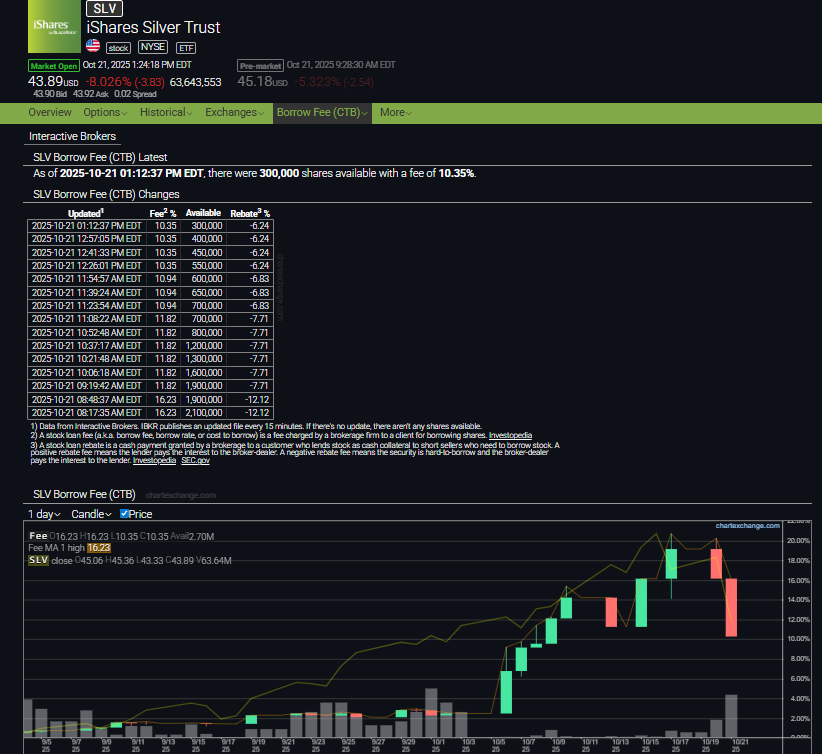This screenshot has width=822, height=754.
Task: Click the Available column header
Action: tap(203, 213)
